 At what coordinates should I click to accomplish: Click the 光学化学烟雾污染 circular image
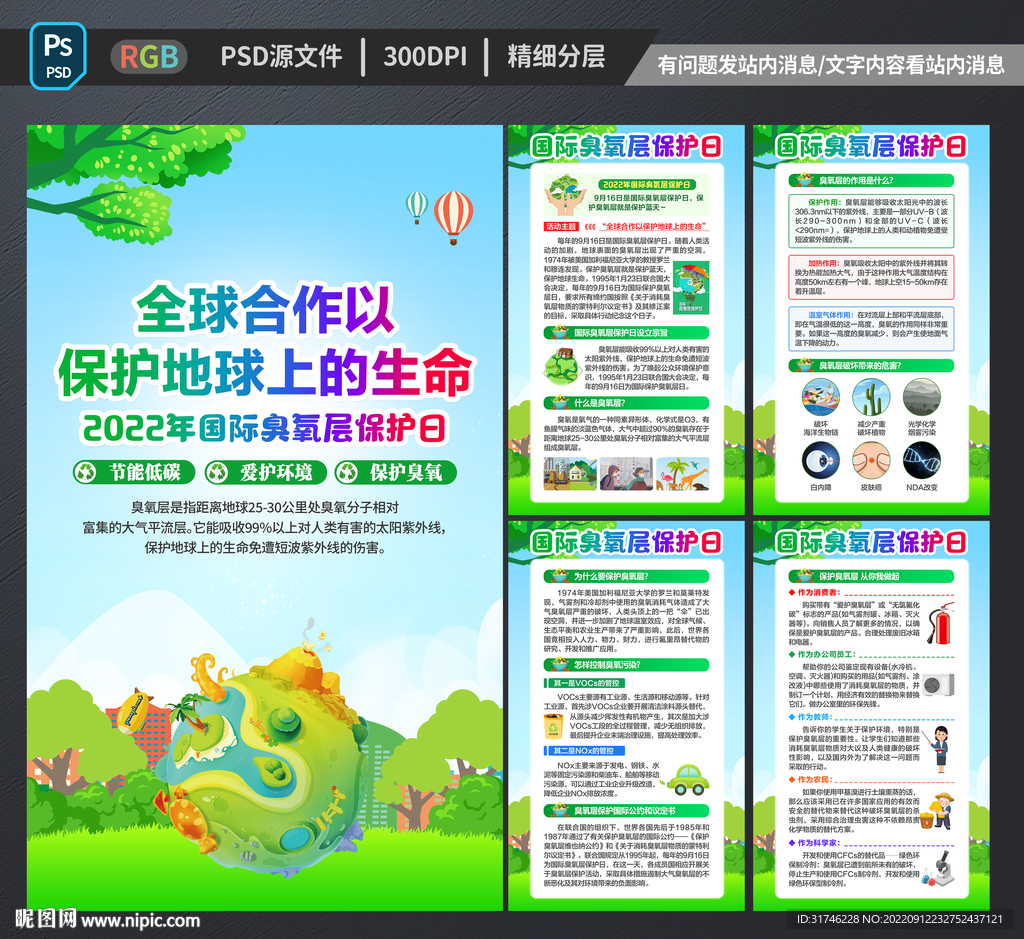(921, 397)
